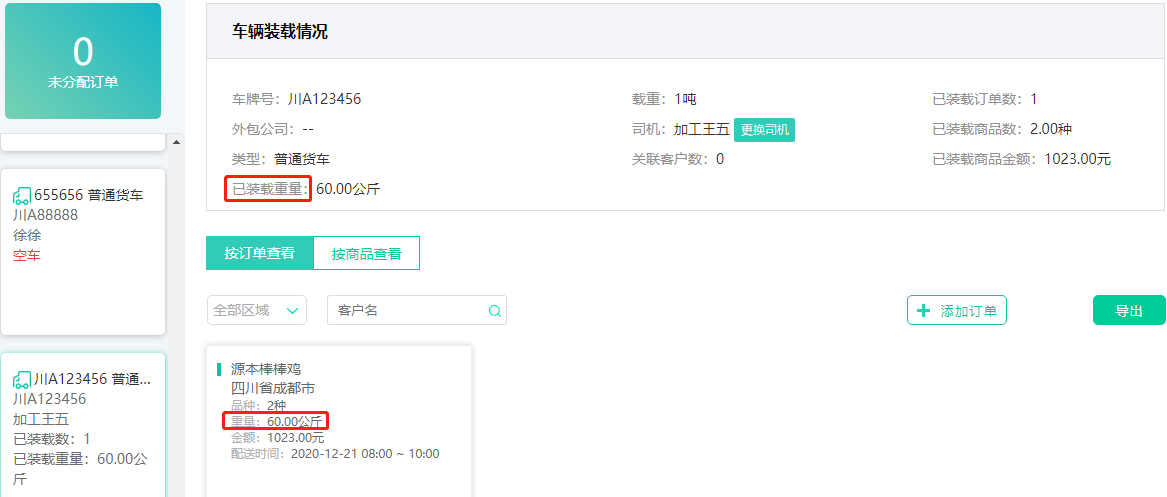The image size is (1167, 497).
Task: Click the 车辆装载情况 panel header
Action: pos(280,32)
